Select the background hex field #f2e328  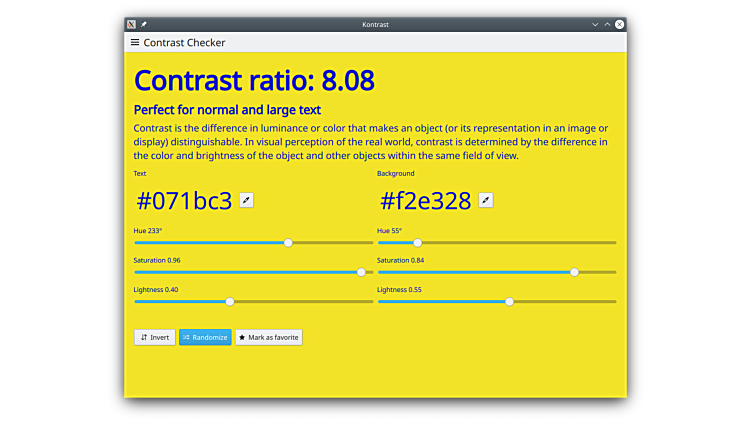tap(425, 201)
